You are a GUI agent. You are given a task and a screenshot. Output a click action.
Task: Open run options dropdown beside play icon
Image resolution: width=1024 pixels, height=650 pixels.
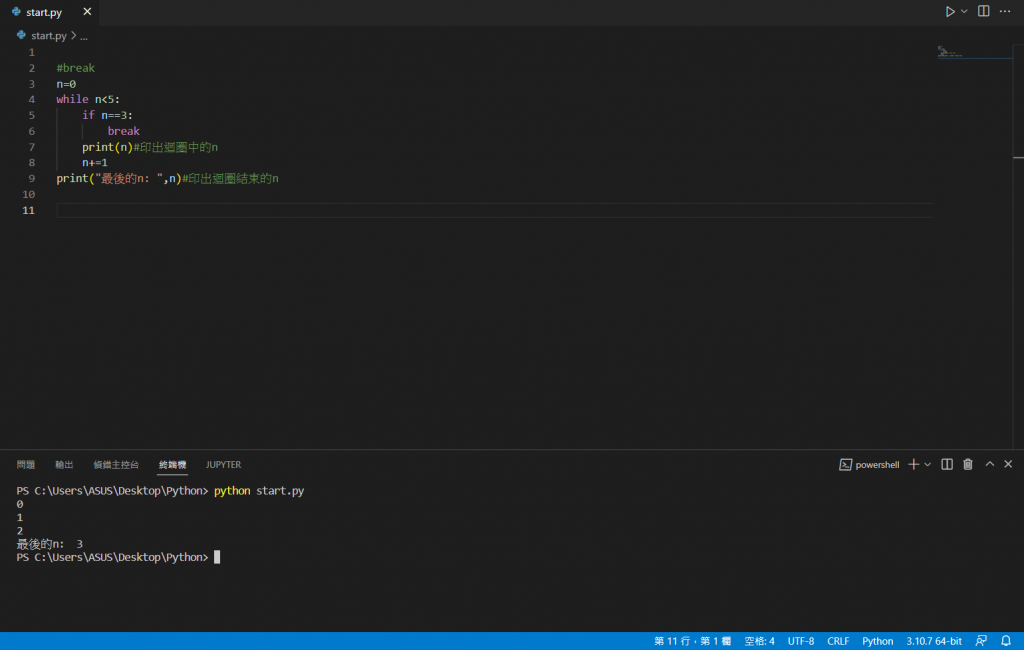(964, 12)
